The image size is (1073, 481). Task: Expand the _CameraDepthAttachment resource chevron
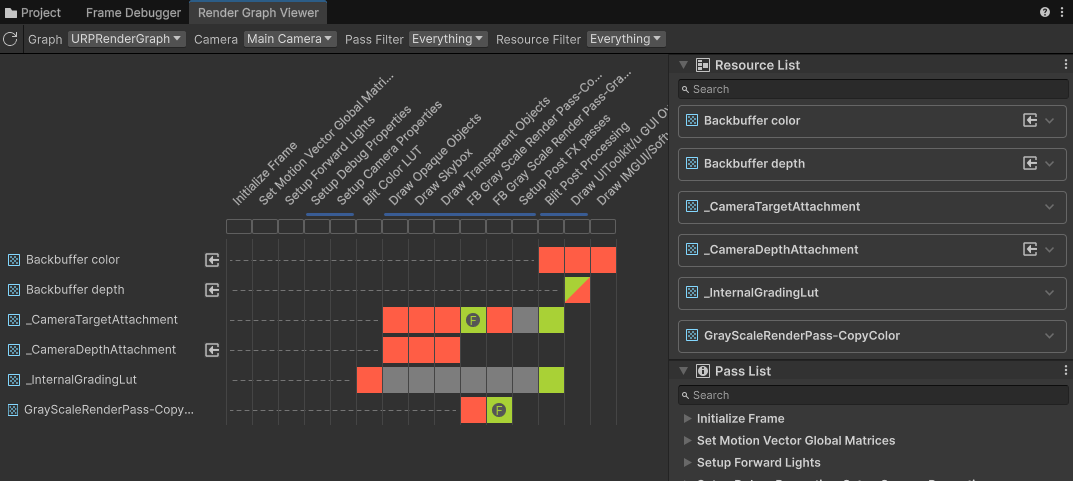(1050, 250)
